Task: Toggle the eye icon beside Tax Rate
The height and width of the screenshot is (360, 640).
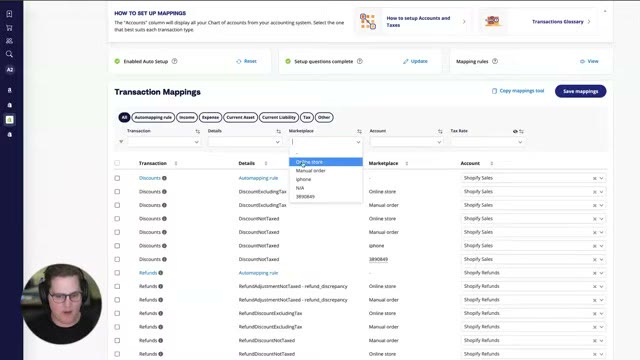Action: (x=515, y=131)
